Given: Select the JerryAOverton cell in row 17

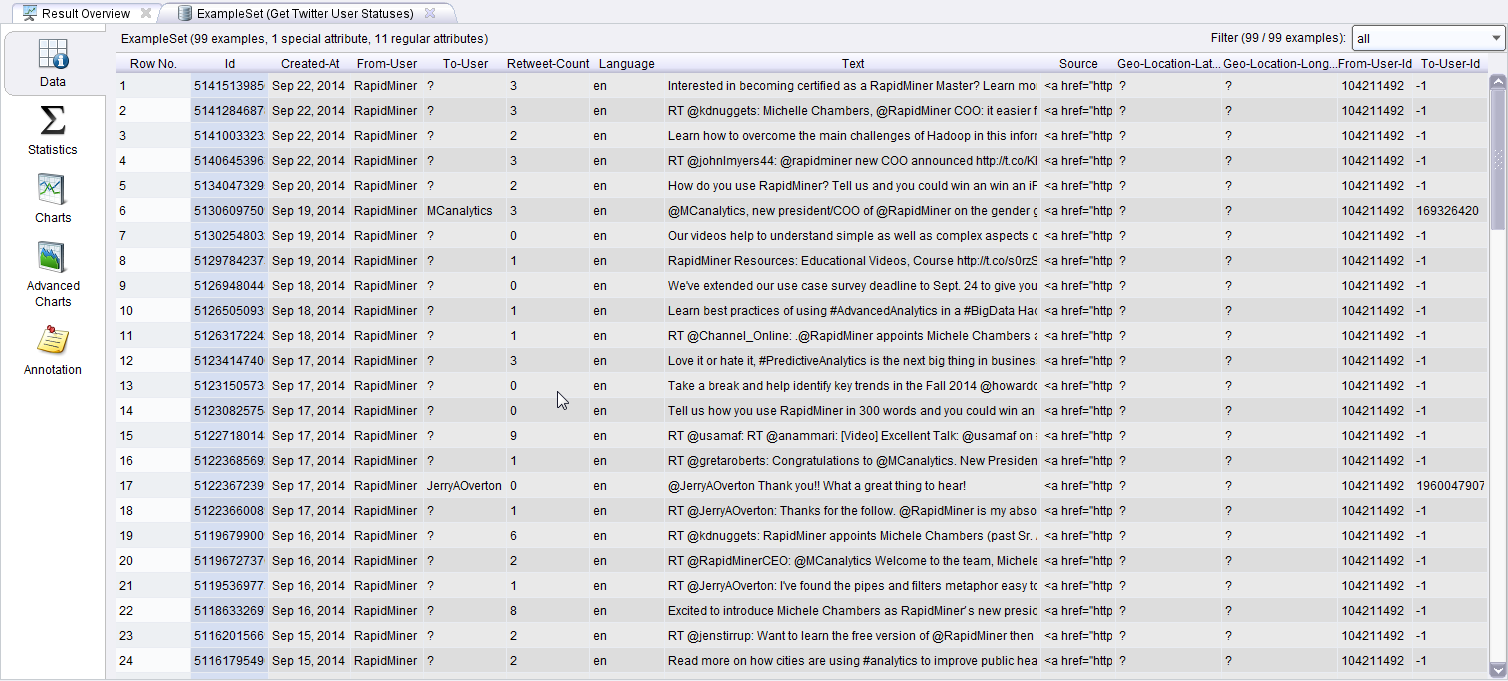Looking at the screenshot, I should coord(464,486).
